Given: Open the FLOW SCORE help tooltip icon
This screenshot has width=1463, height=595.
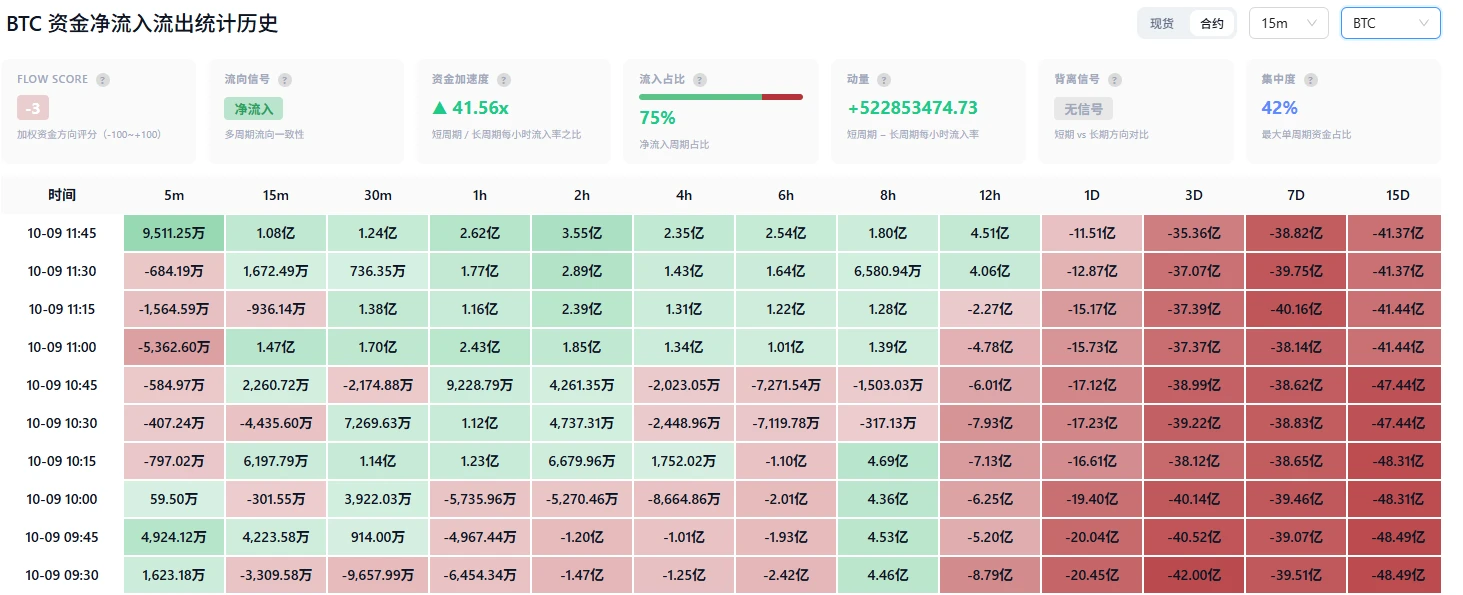Looking at the screenshot, I should click(103, 80).
